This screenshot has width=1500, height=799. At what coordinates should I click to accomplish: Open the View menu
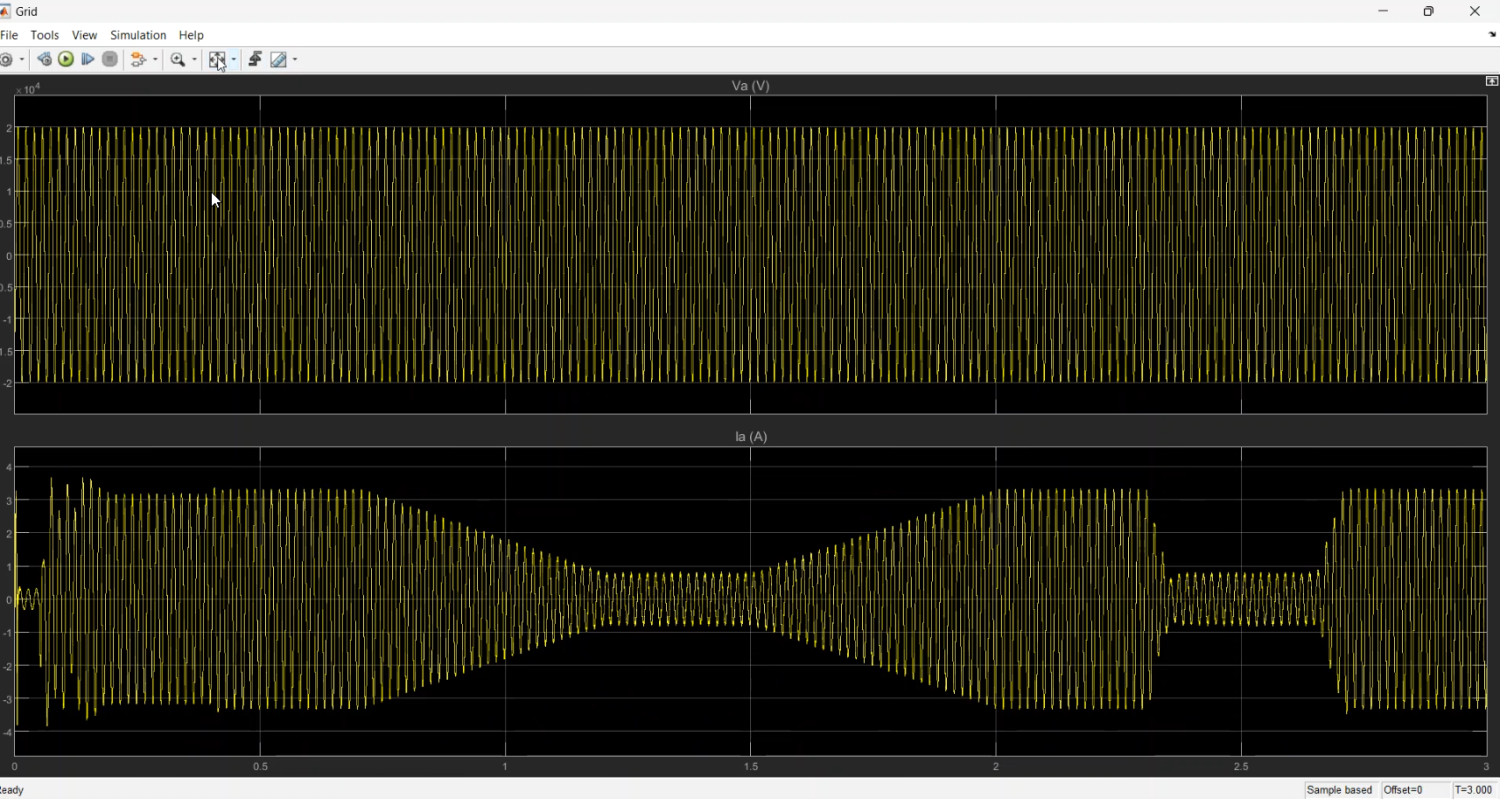point(84,35)
